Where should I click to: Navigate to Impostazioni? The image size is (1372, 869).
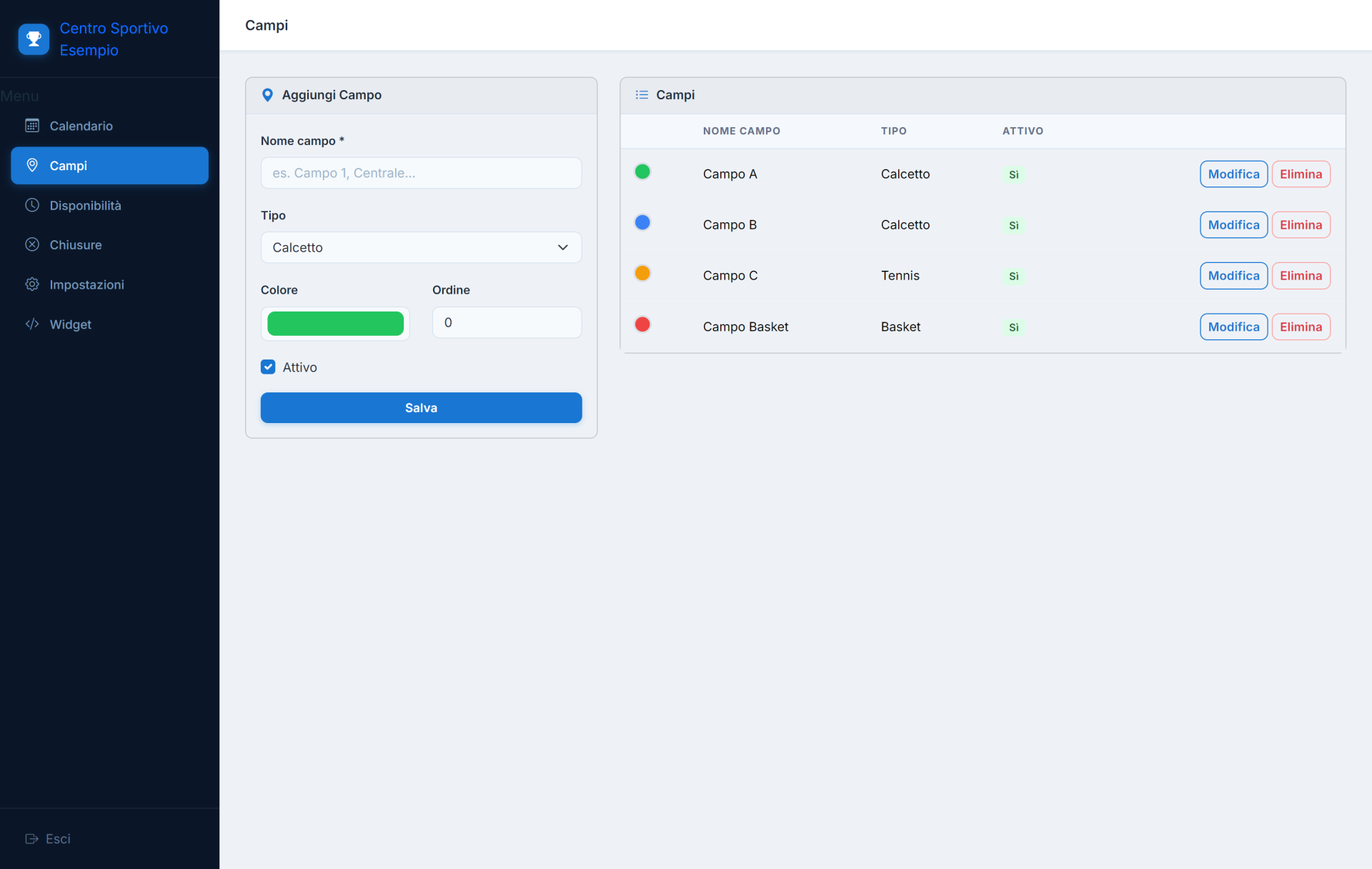[x=109, y=284]
